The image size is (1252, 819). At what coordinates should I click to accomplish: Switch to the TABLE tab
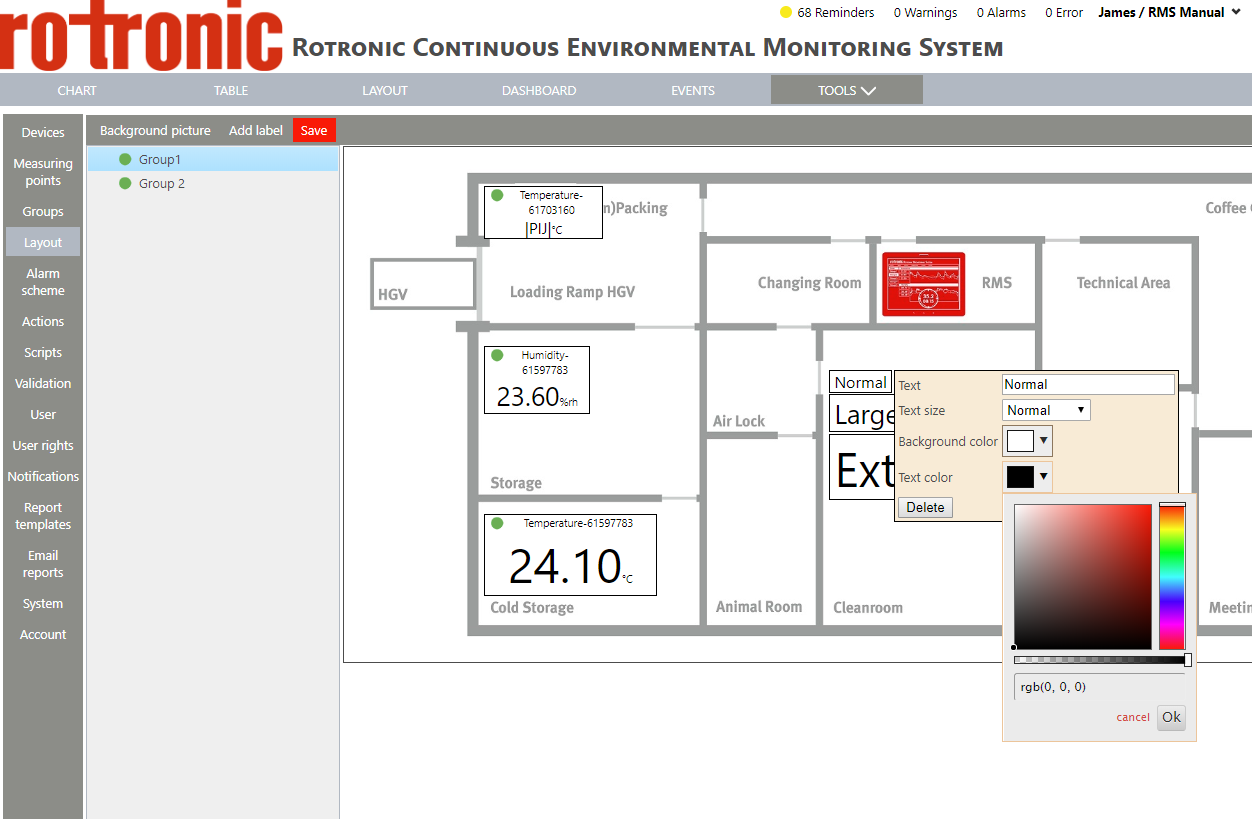coord(231,90)
